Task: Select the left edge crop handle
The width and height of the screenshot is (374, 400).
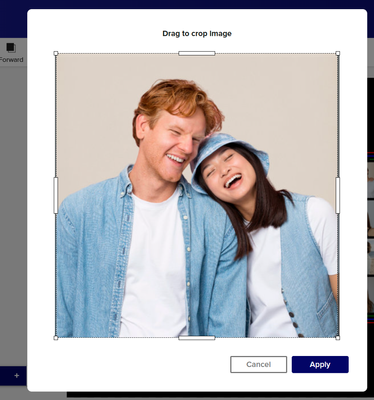Action: coord(56,195)
